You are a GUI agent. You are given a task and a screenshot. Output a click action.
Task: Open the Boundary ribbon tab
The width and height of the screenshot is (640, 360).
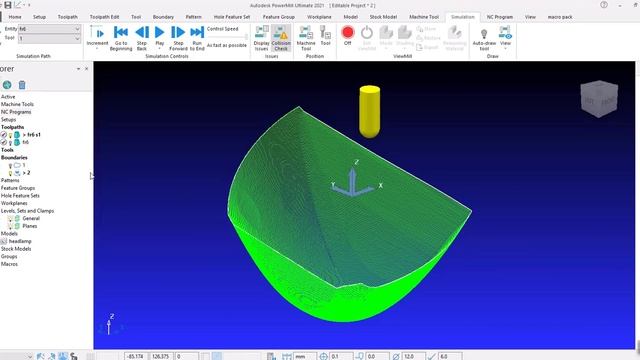point(163,17)
